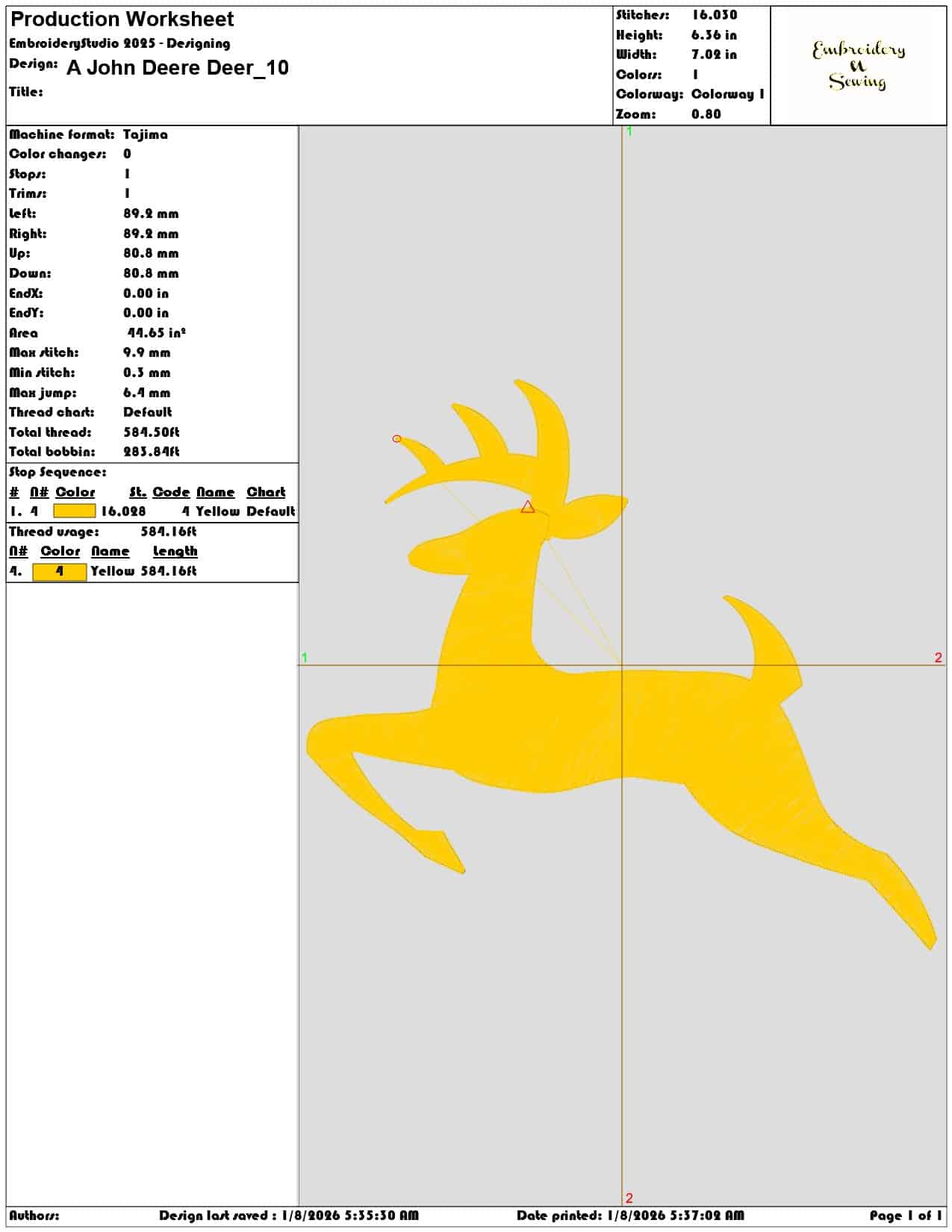Click the yellow swatch numbered 4 under Thread usage

coord(60,571)
